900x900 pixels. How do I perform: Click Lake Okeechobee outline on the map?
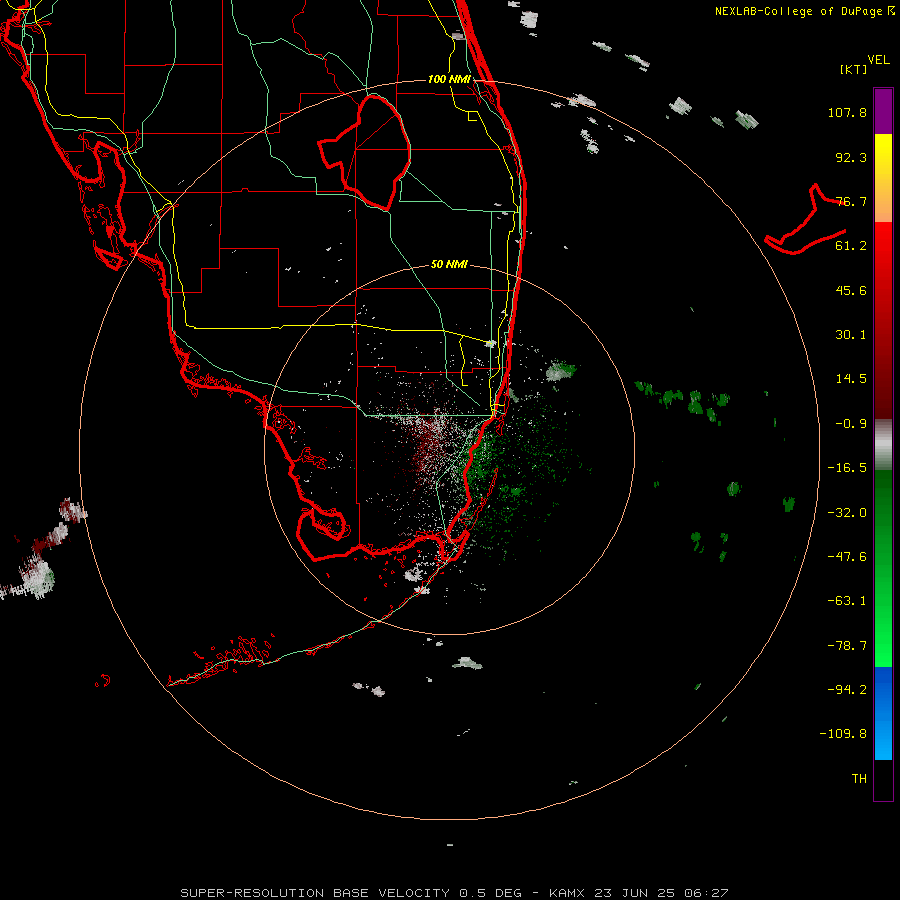tap(365, 152)
